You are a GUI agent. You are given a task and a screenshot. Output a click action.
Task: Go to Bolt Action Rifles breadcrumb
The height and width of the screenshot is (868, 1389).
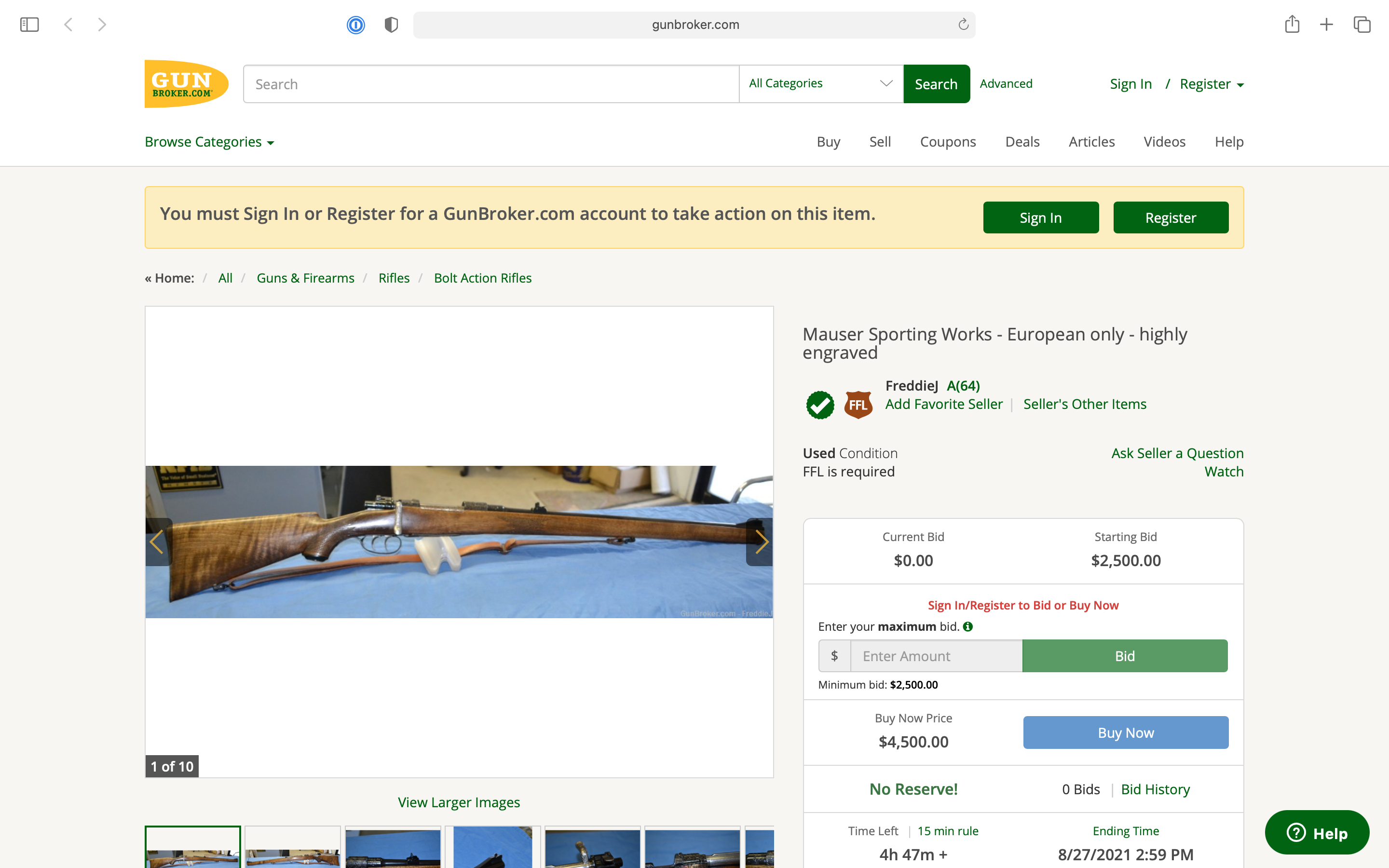click(483, 278)
